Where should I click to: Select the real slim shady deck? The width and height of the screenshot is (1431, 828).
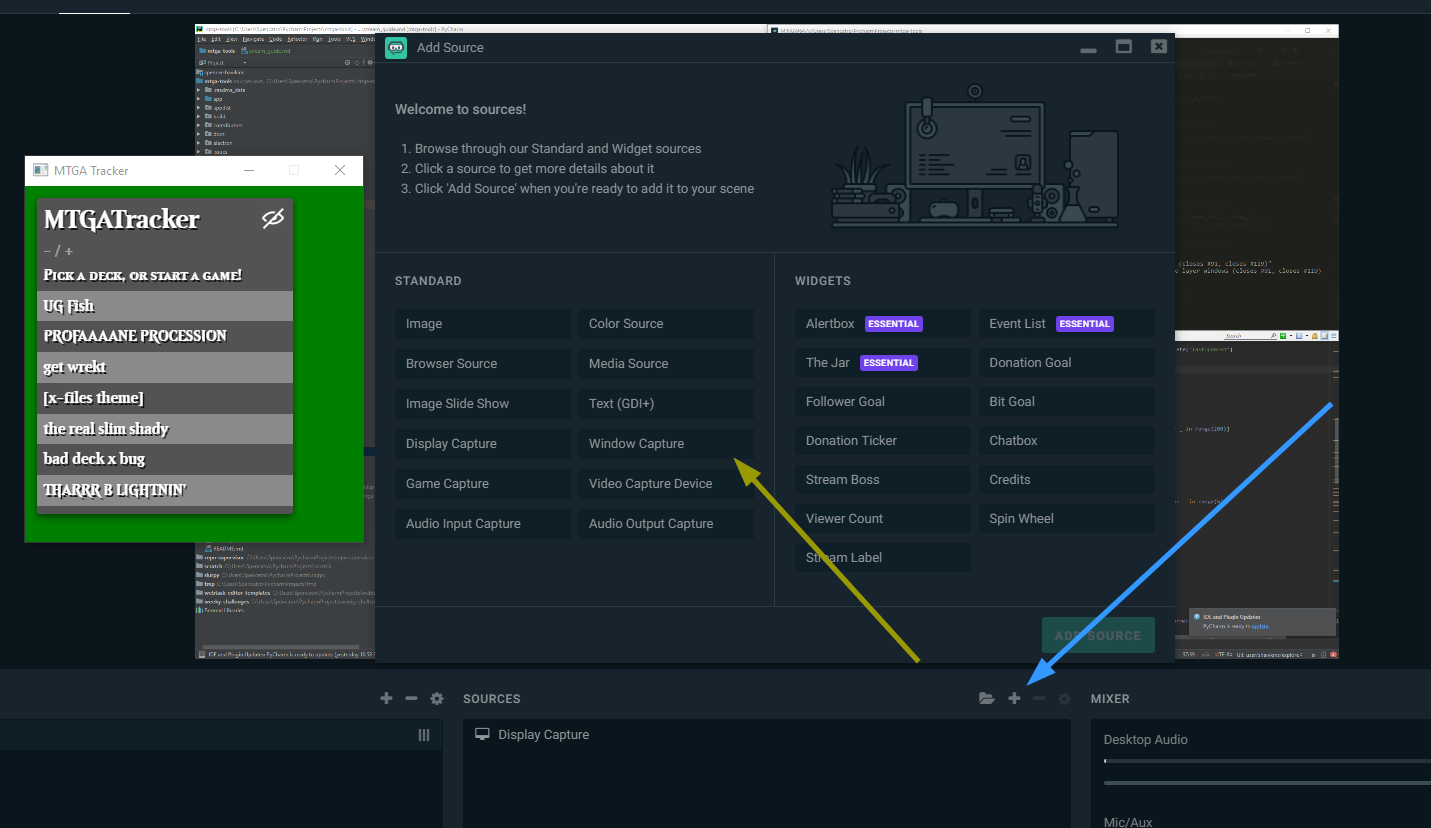(165, 429)
